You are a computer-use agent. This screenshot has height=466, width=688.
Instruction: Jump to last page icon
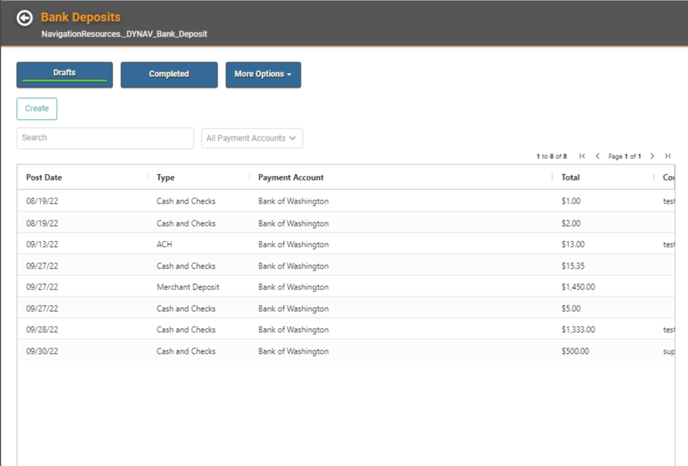tap(667, 156)
